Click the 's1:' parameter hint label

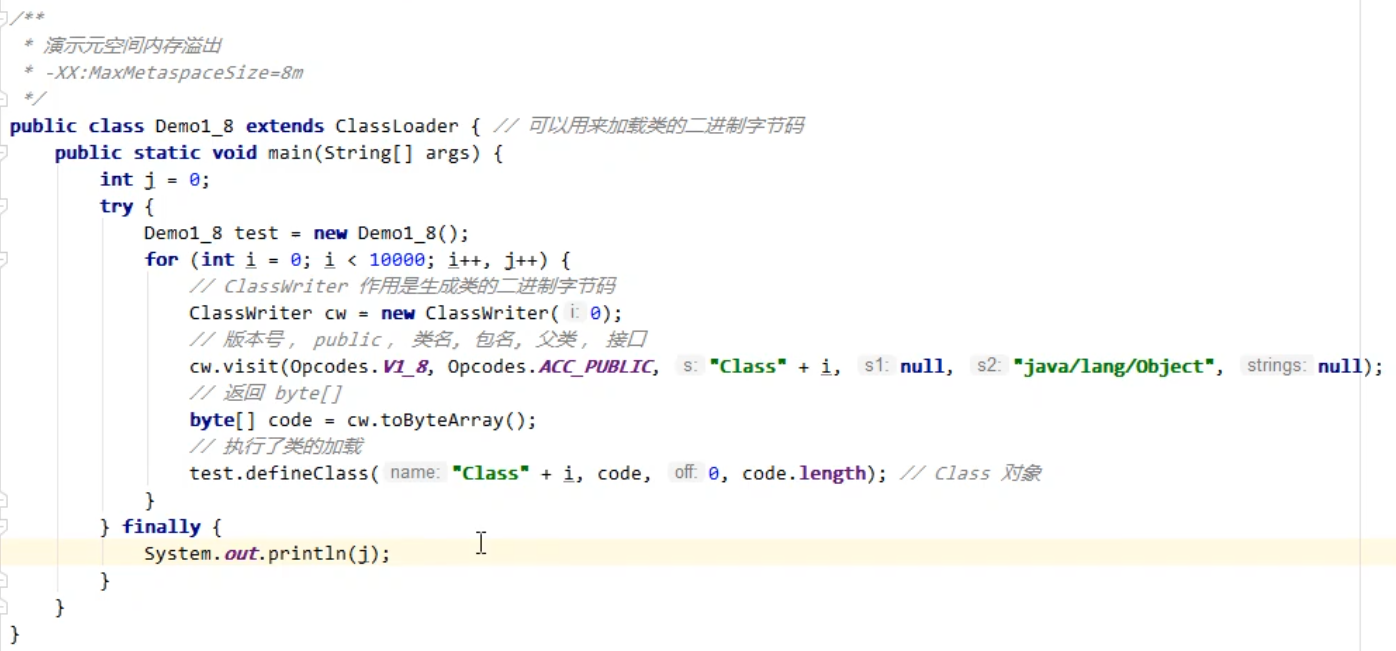875,367
